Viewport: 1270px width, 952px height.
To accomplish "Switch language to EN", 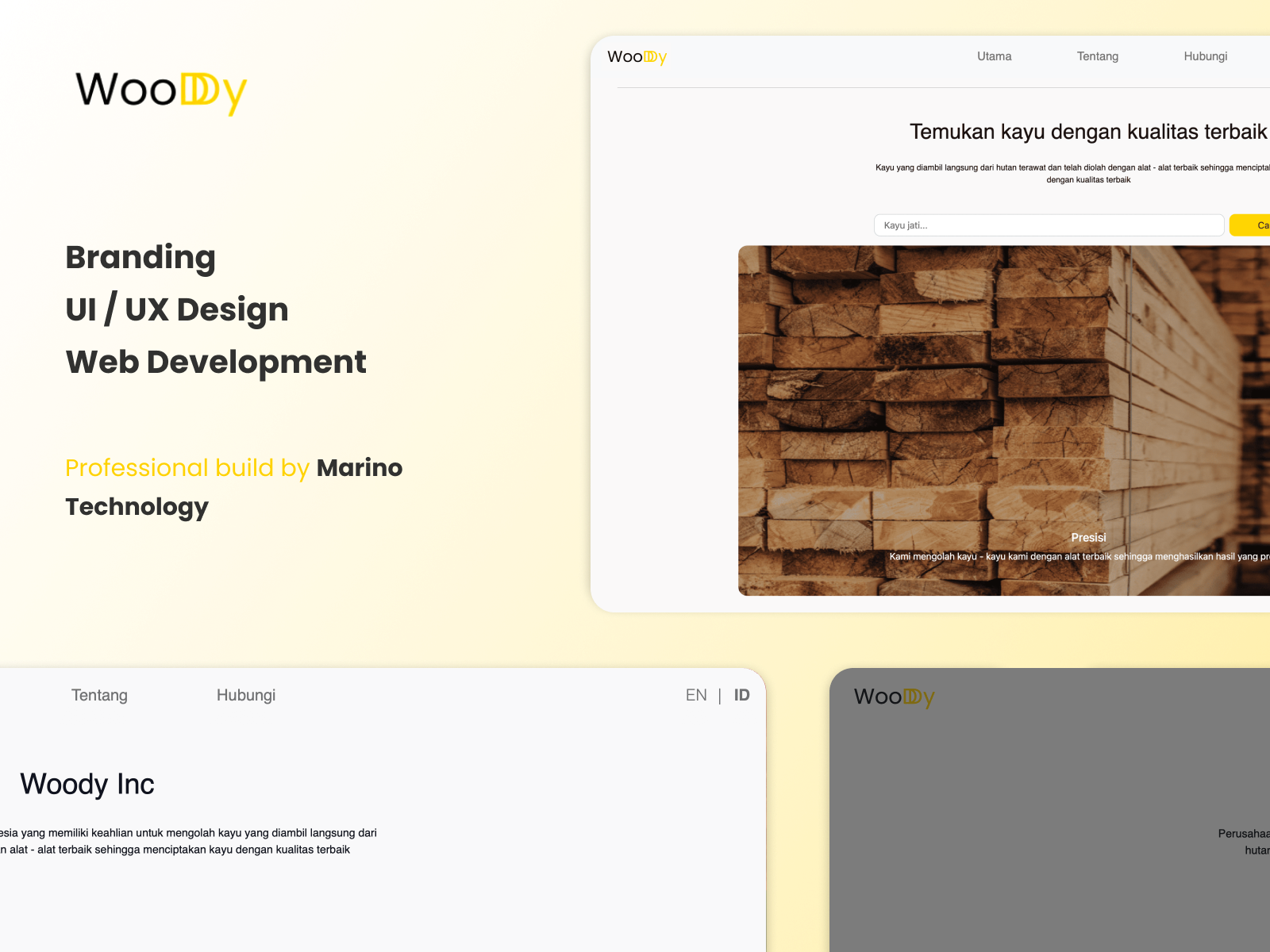I will click(697, 695).
